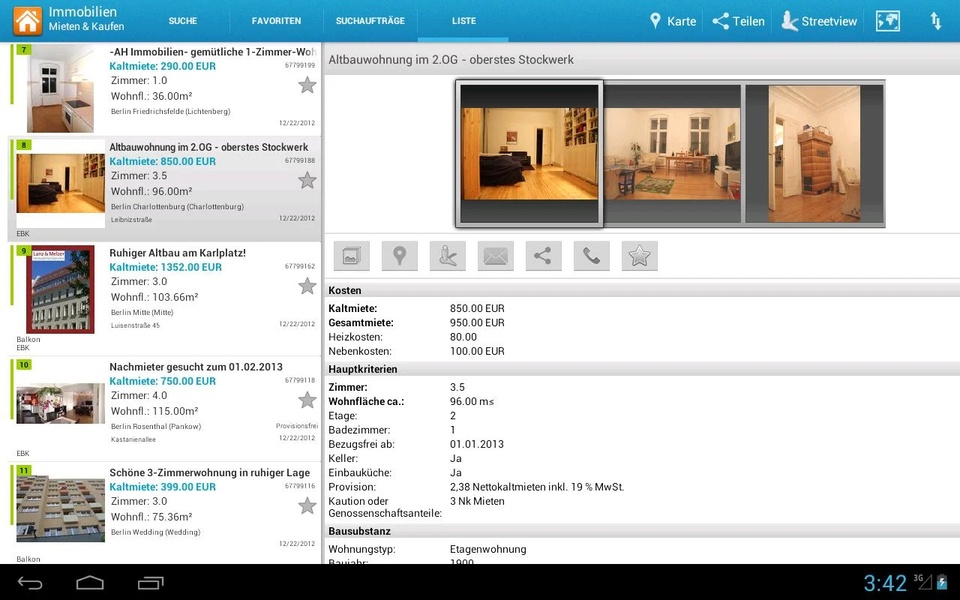The height and width of the screenshot is (600, 960).
Task: Open Streetview from the top bar
Action: tap(819, 21)
